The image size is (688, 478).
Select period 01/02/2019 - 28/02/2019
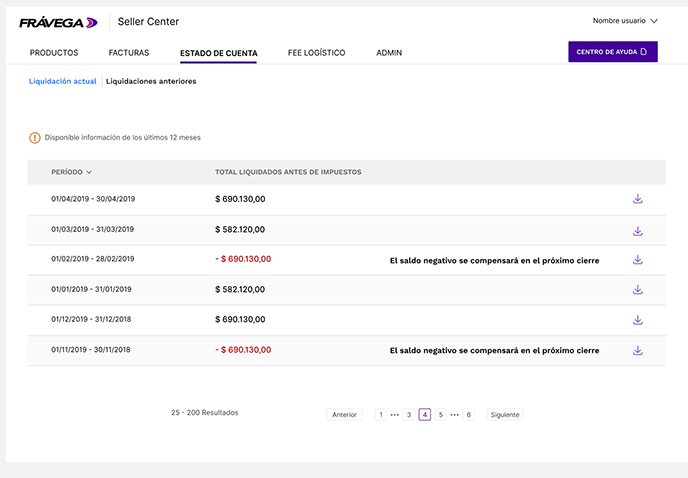(93, 259)
